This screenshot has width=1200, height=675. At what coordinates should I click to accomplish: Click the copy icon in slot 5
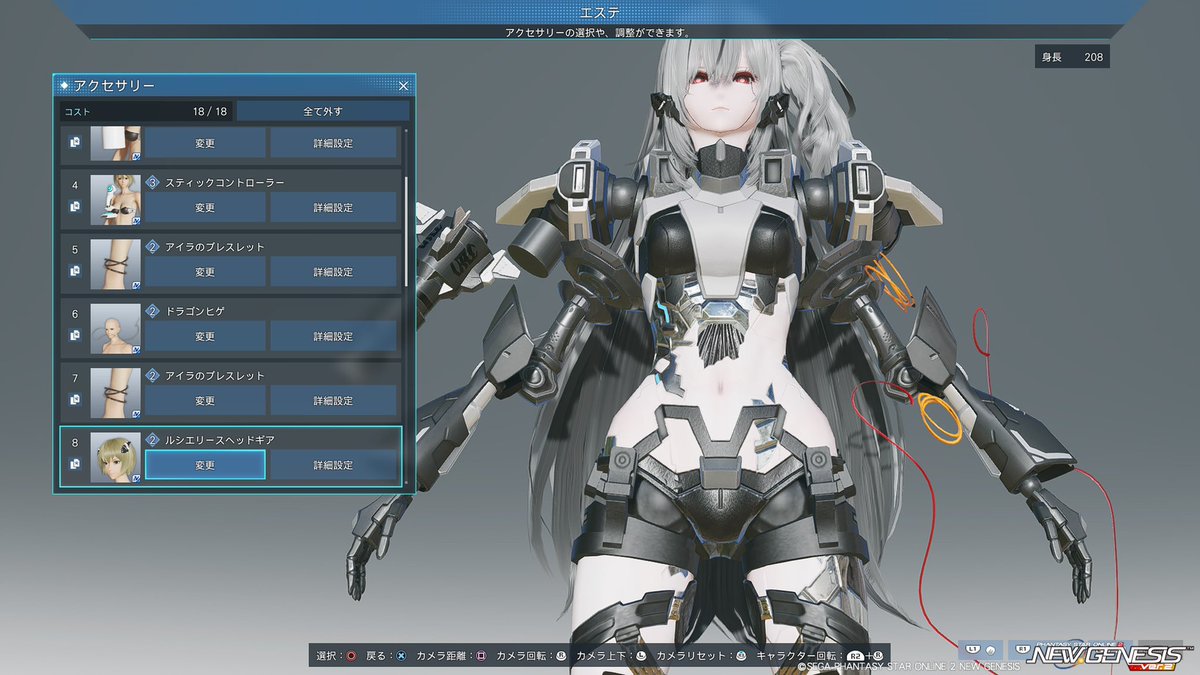pos(75,271)
